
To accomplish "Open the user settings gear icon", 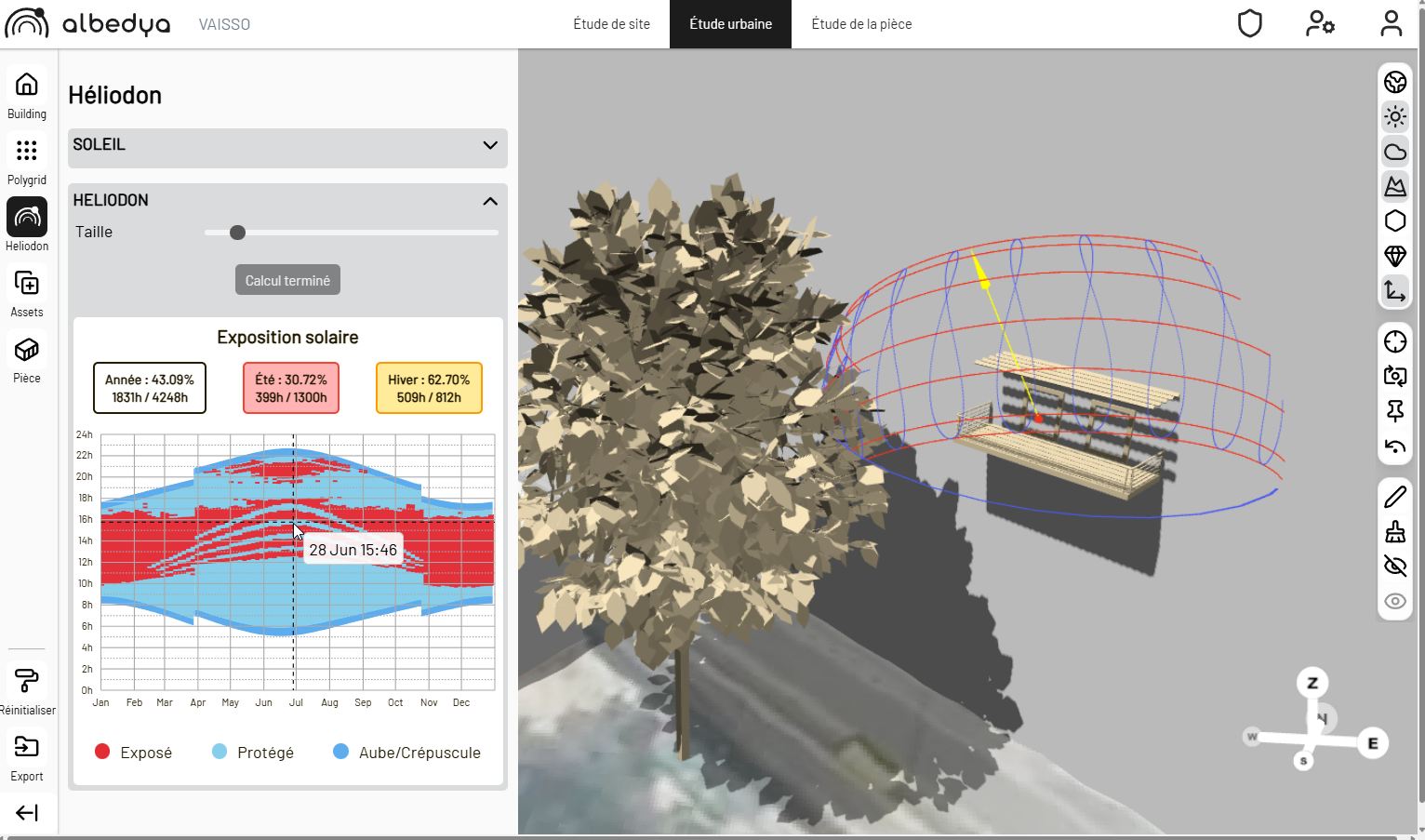I will pos(1320,23).
